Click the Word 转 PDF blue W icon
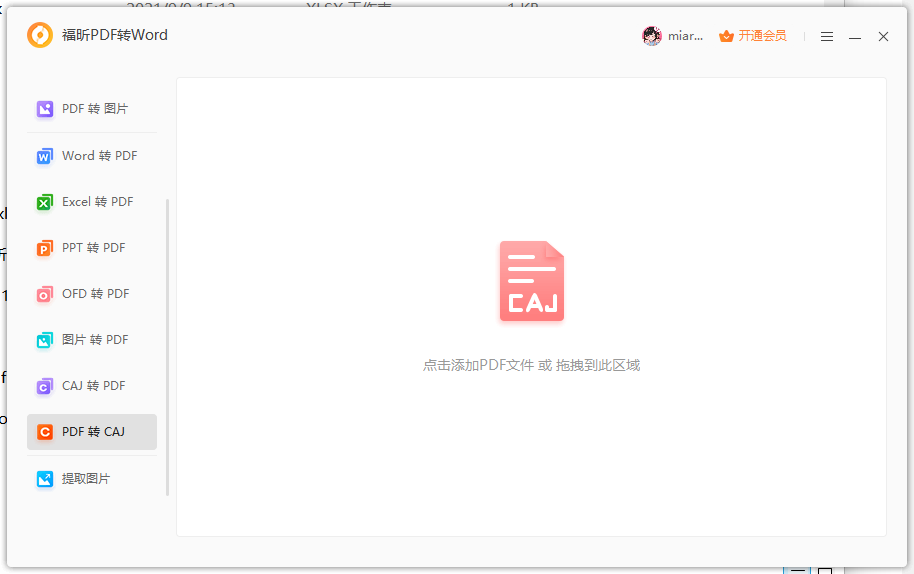Image resolution: width=914 pixels, height=574 pixels. (45, 156)
